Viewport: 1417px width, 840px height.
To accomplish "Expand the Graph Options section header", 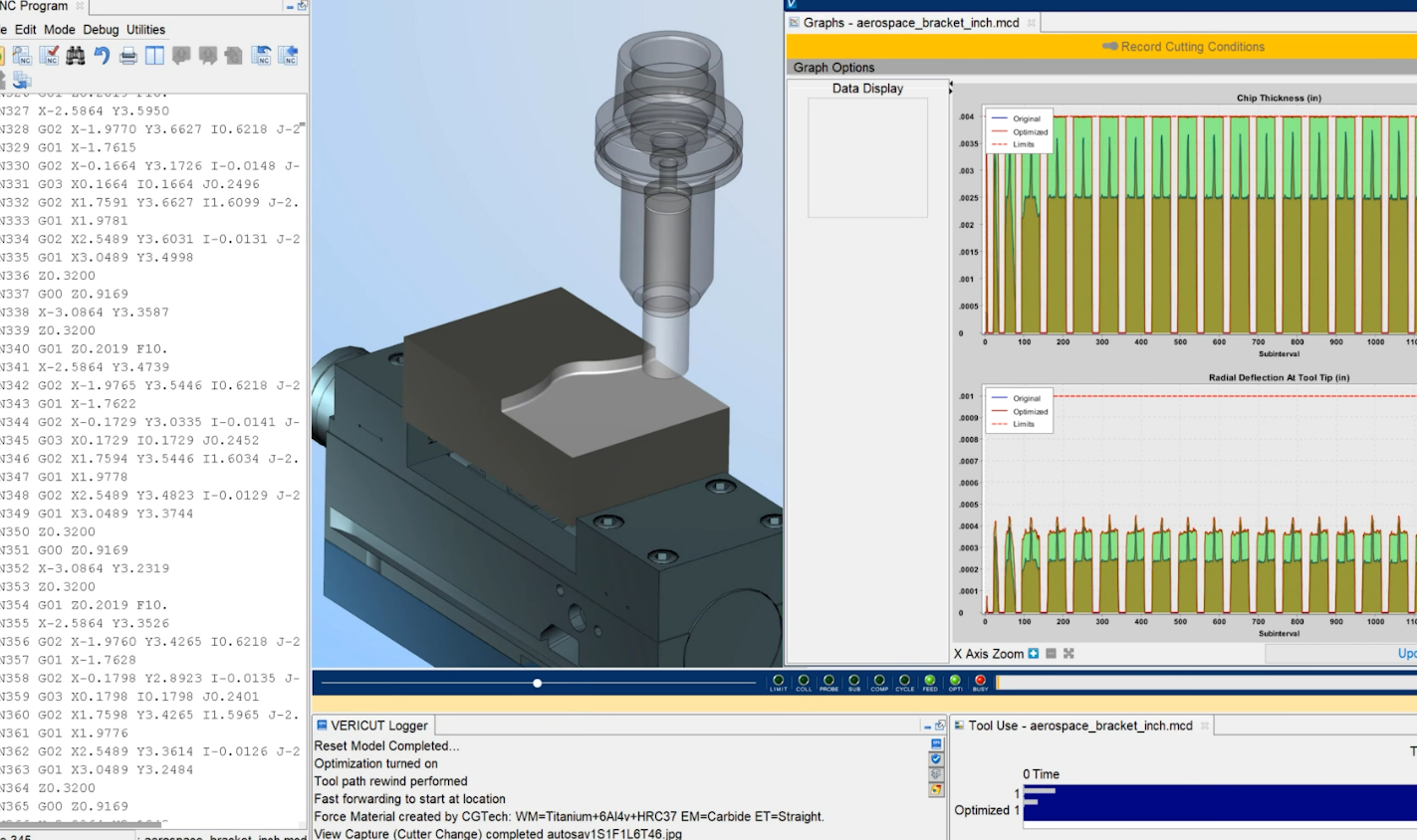I will click(833, 68).
